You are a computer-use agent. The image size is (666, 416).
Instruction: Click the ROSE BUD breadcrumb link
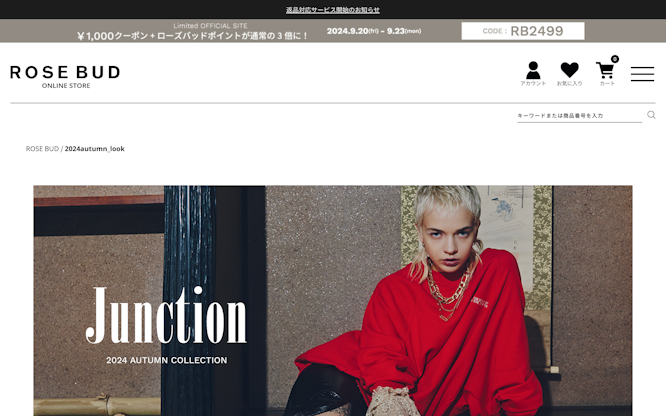[x=42, y=149]
